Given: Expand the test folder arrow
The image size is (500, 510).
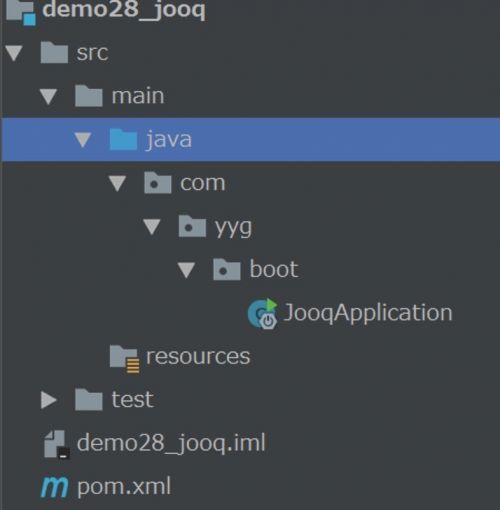Looking at the screenshot, I should 49,400.
